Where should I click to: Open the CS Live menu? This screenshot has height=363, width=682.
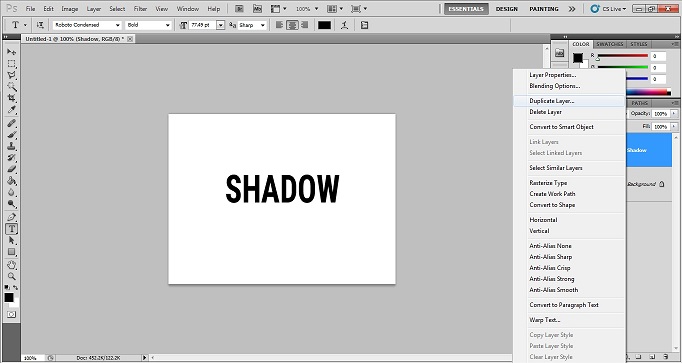tap(608, 9)
